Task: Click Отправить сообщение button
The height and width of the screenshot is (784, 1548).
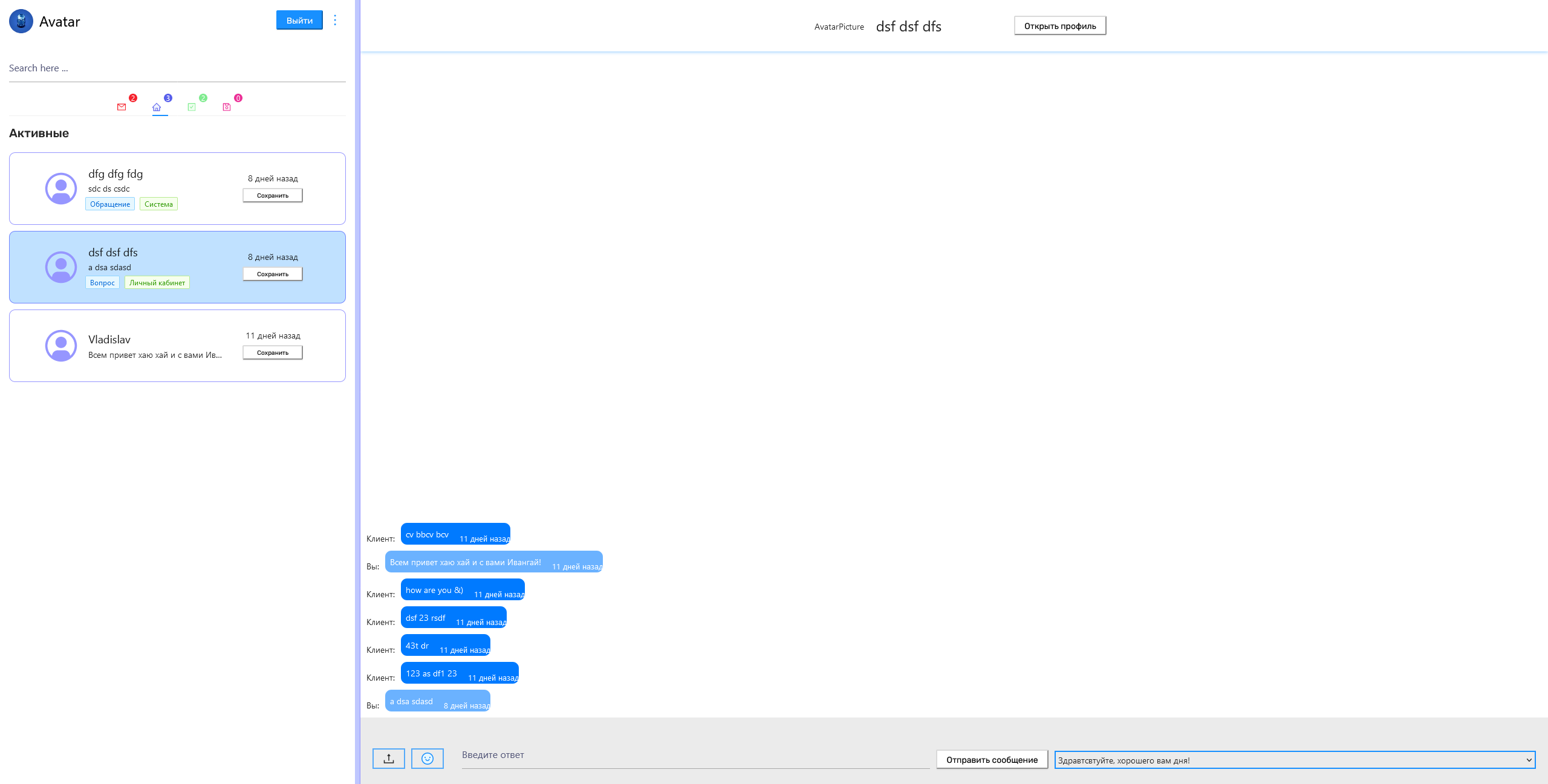Action: click(992, 760)
